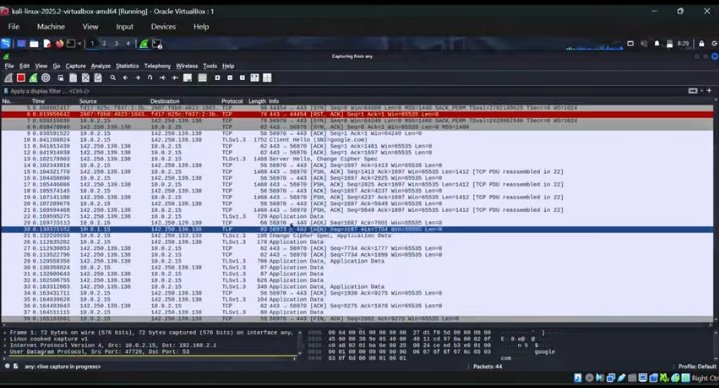Viewport: 719px width, 388px height.
Task: Sort packets by the Time column header
Action: [38, 101]
